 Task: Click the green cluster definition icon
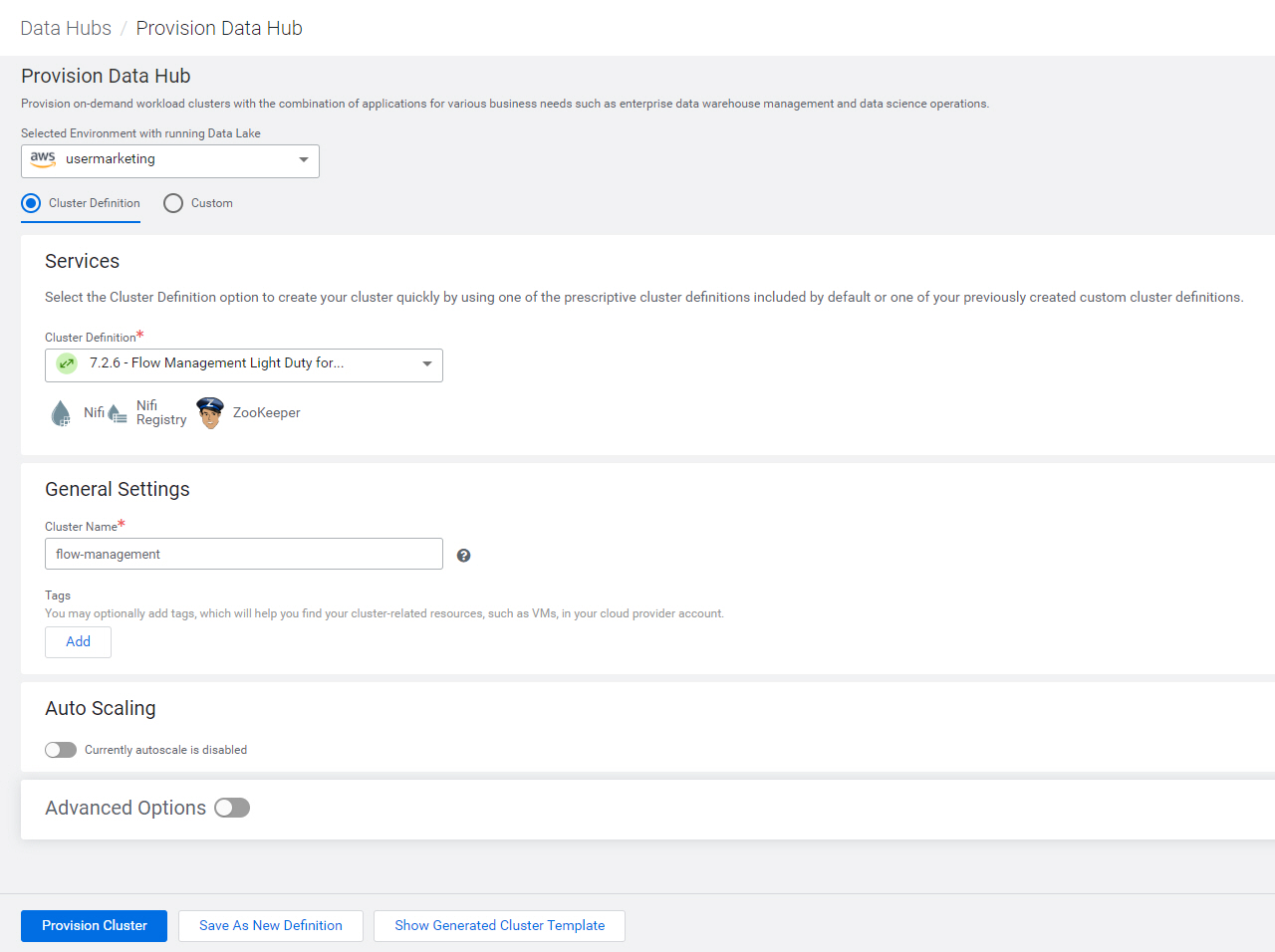pos(67,363)
